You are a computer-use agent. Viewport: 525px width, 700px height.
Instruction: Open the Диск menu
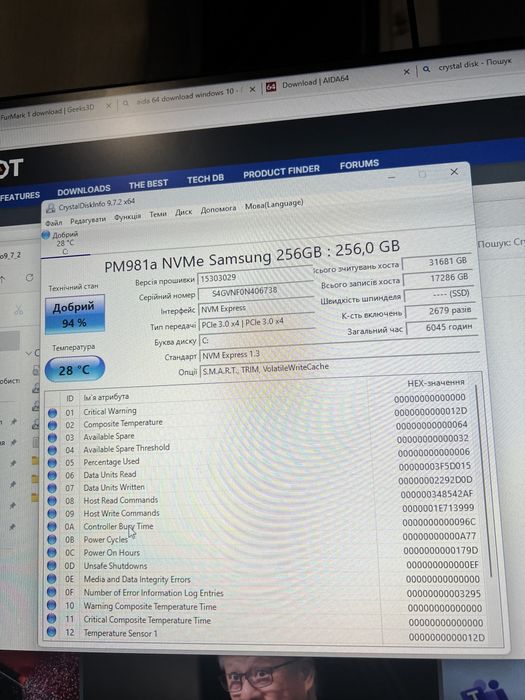click(183, 212)
